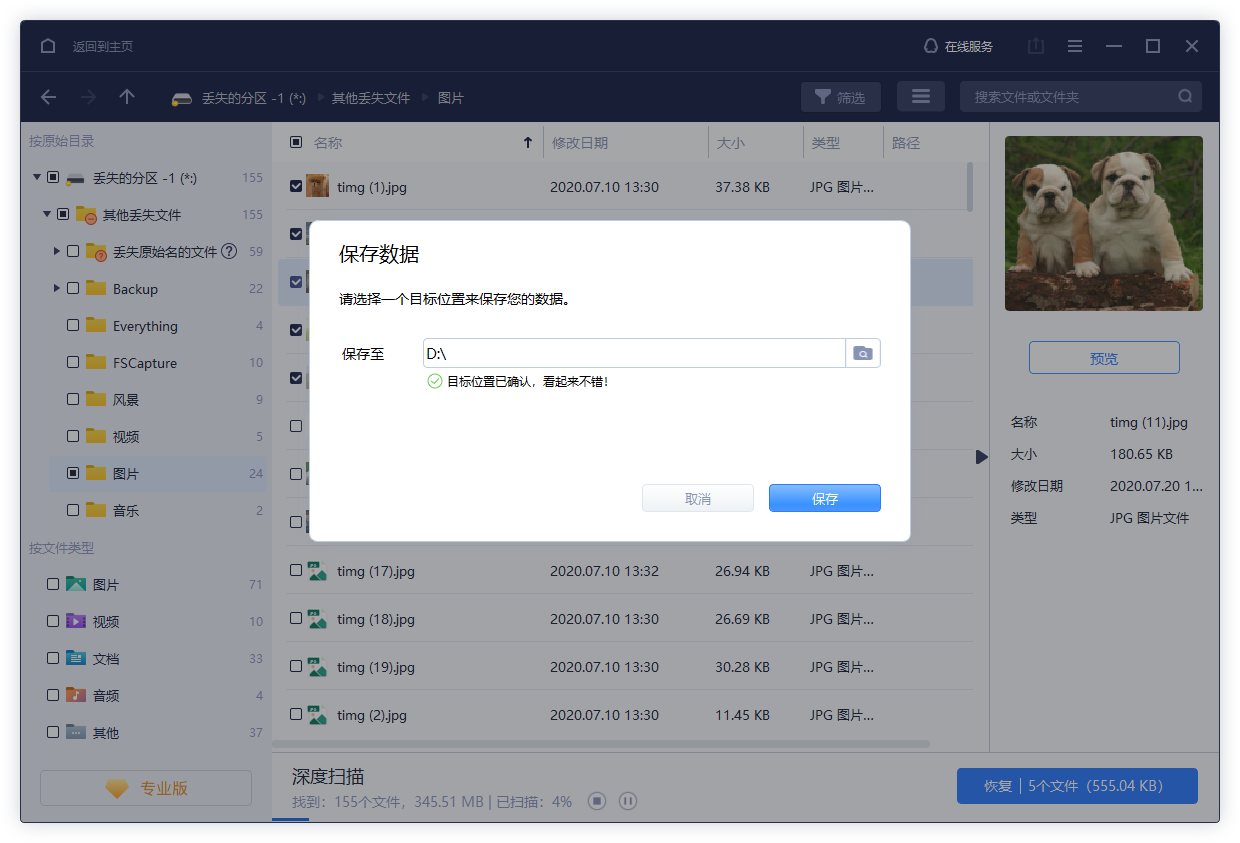The width and height of the screenshot is (1240, 843).
Task: Expand the Backup folder tree node
Action: [57, 288]
